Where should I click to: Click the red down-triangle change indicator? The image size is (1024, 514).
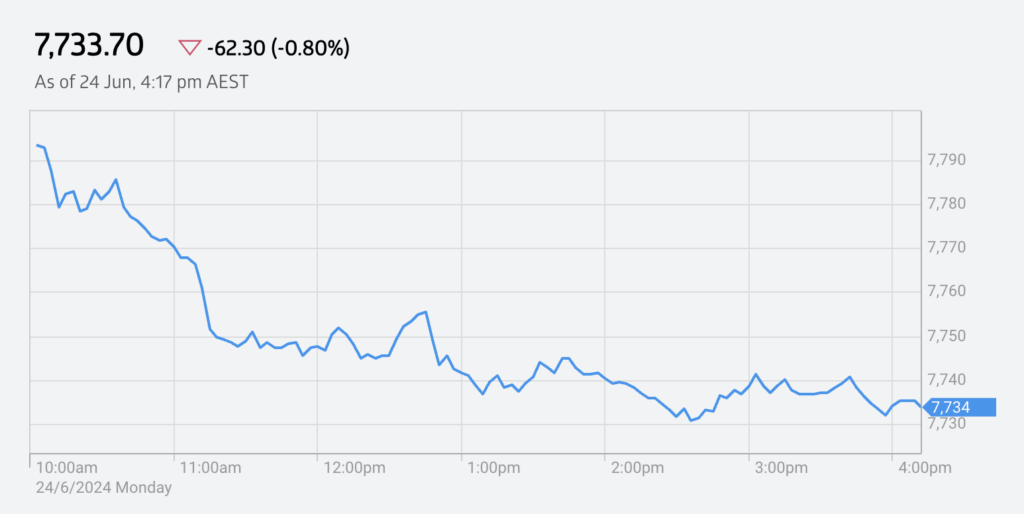click(189, 48)
